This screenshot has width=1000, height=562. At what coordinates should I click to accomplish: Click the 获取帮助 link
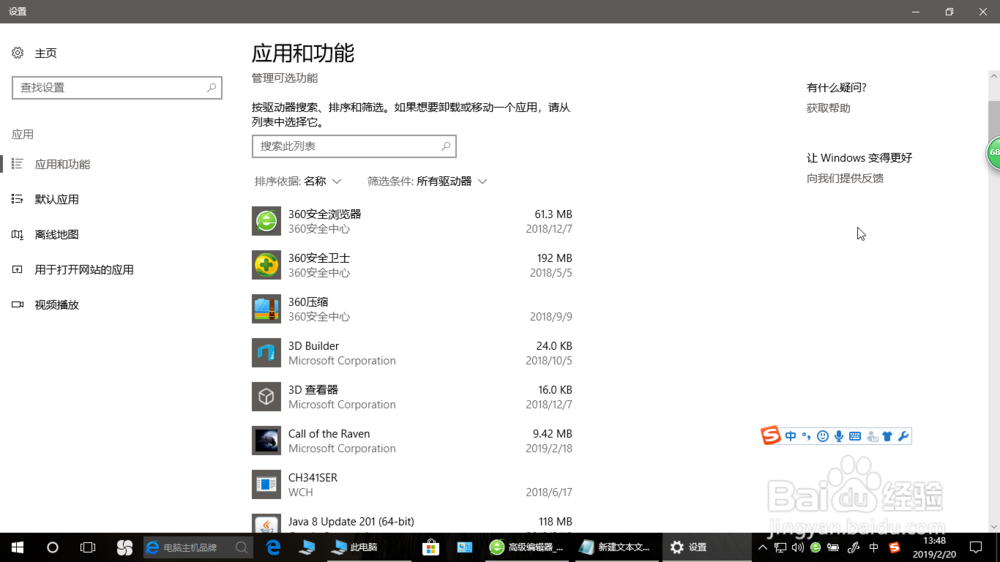[828, 108]
